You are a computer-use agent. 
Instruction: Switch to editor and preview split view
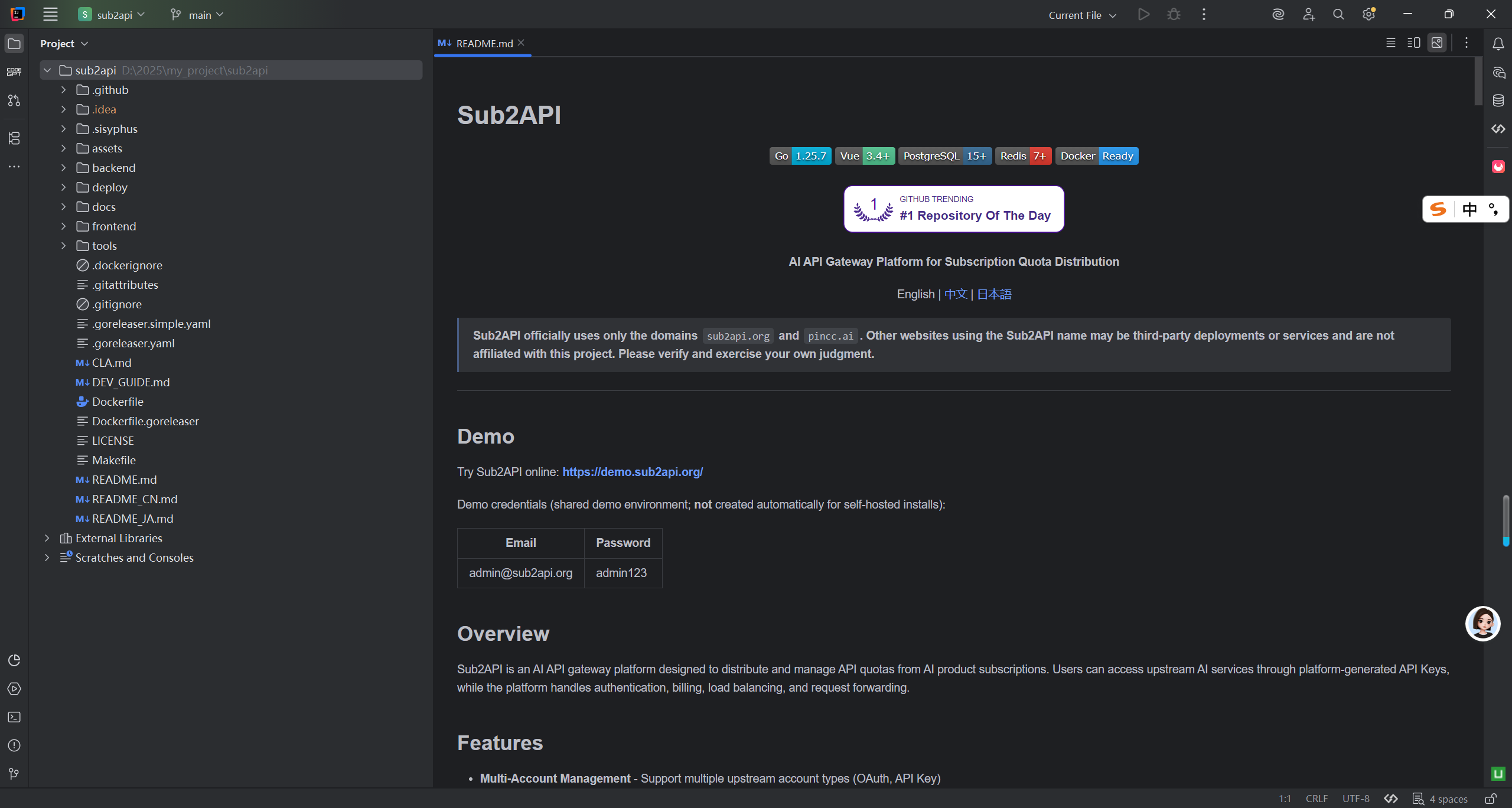tap(1414, 43)
